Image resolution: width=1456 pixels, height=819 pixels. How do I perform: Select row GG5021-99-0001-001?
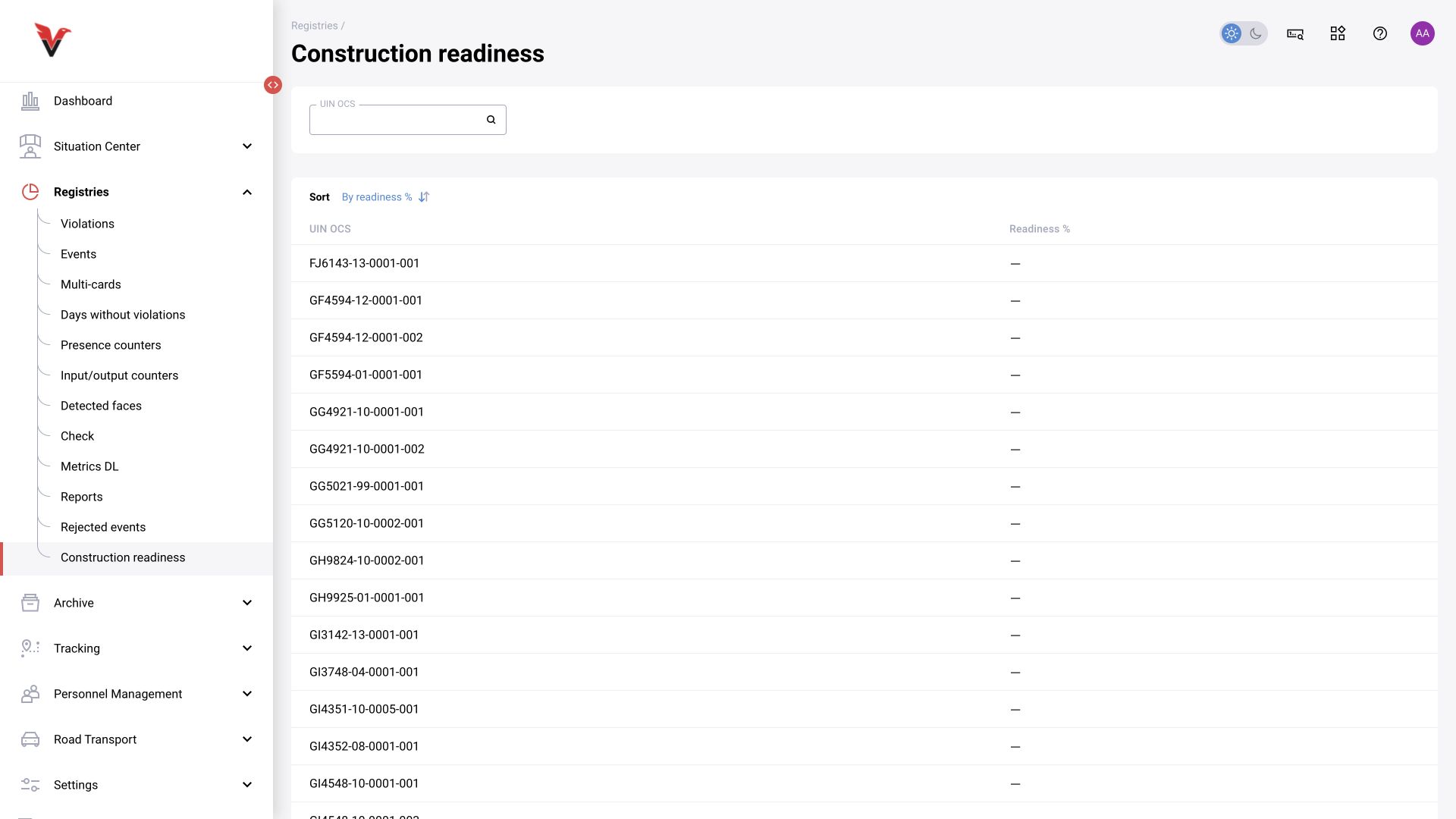864,486
